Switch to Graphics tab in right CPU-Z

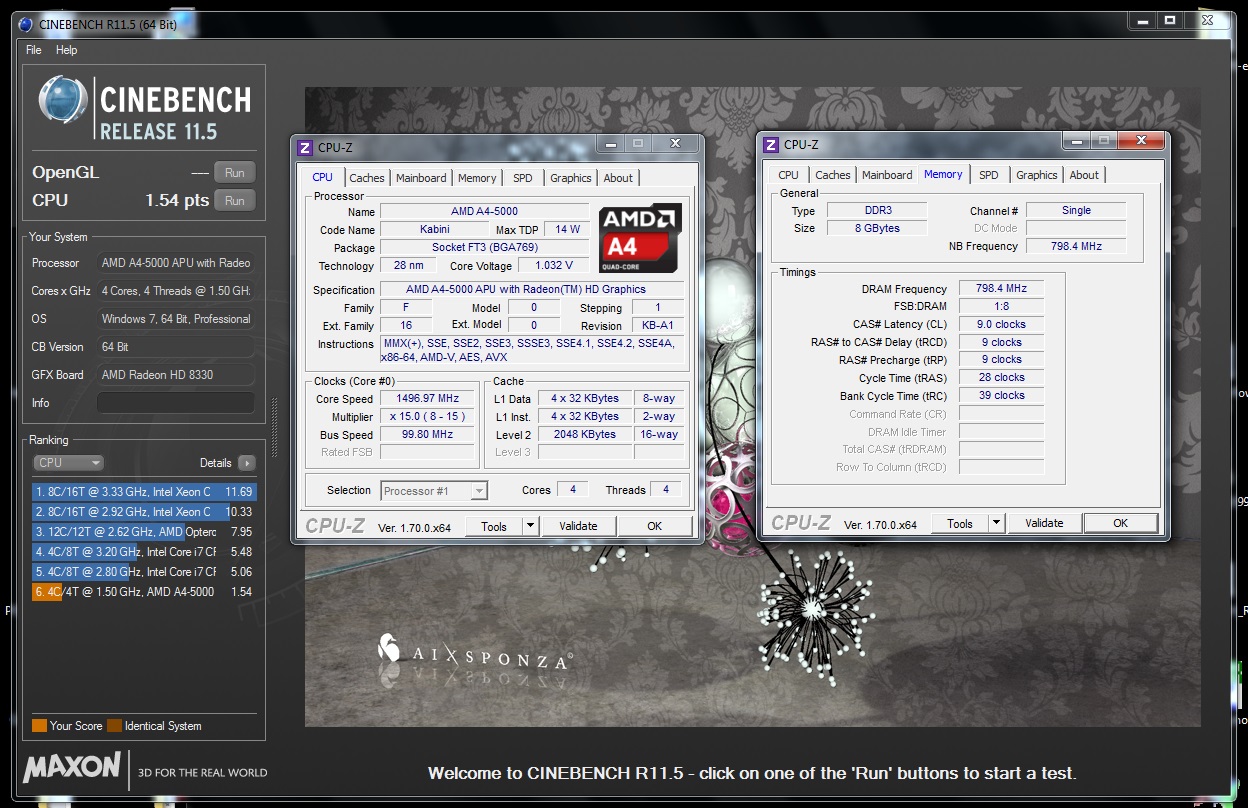(1037, 175)
